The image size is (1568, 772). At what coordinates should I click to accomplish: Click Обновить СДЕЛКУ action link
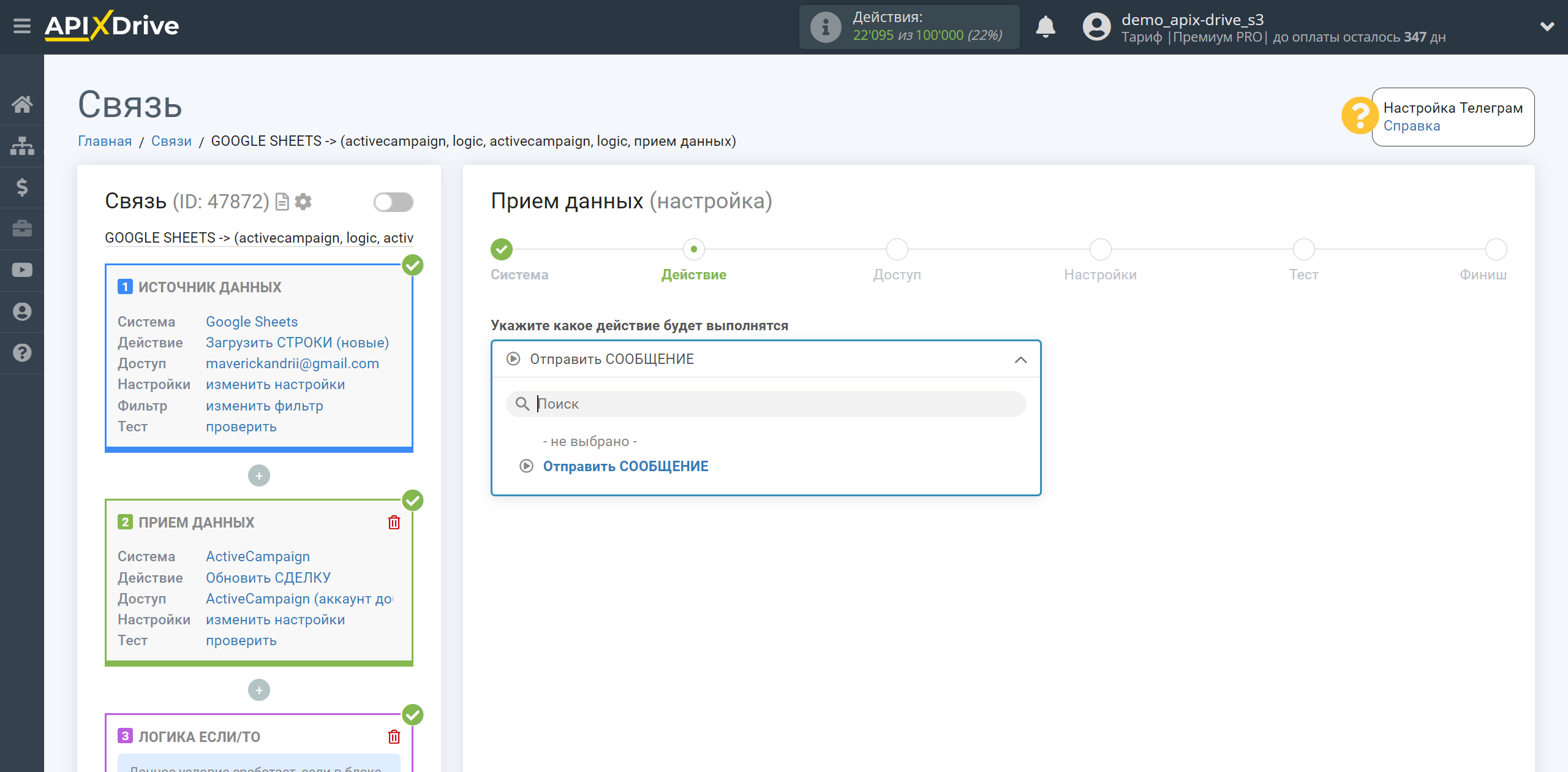click(x=268, y=578)
